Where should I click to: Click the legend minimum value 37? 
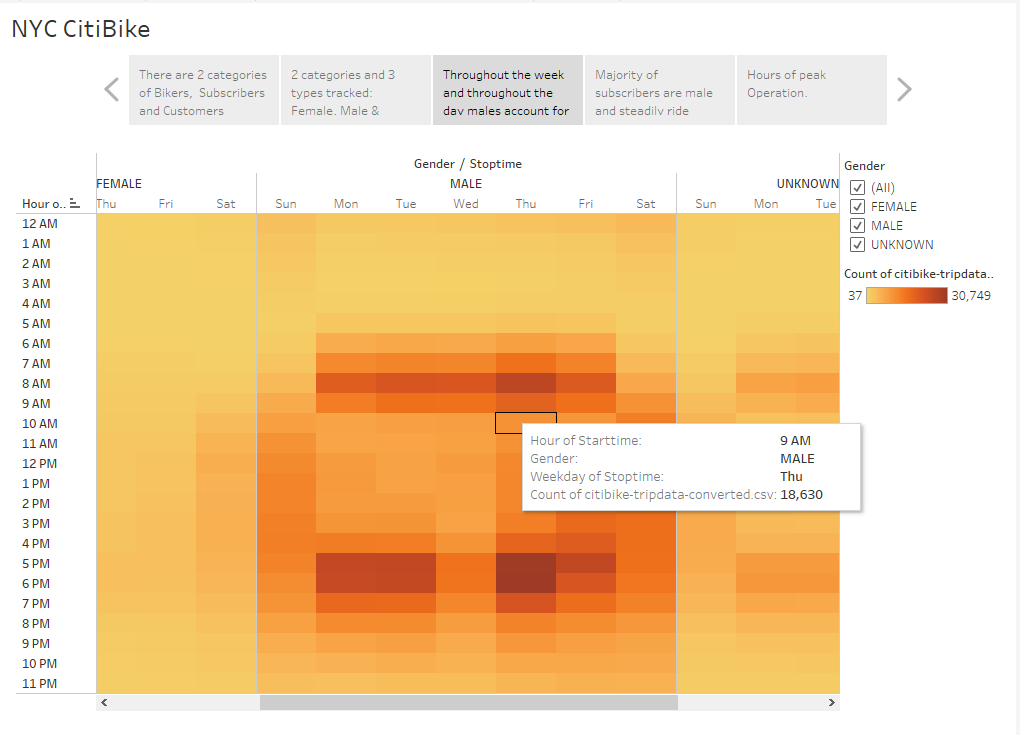click(855, 296)
